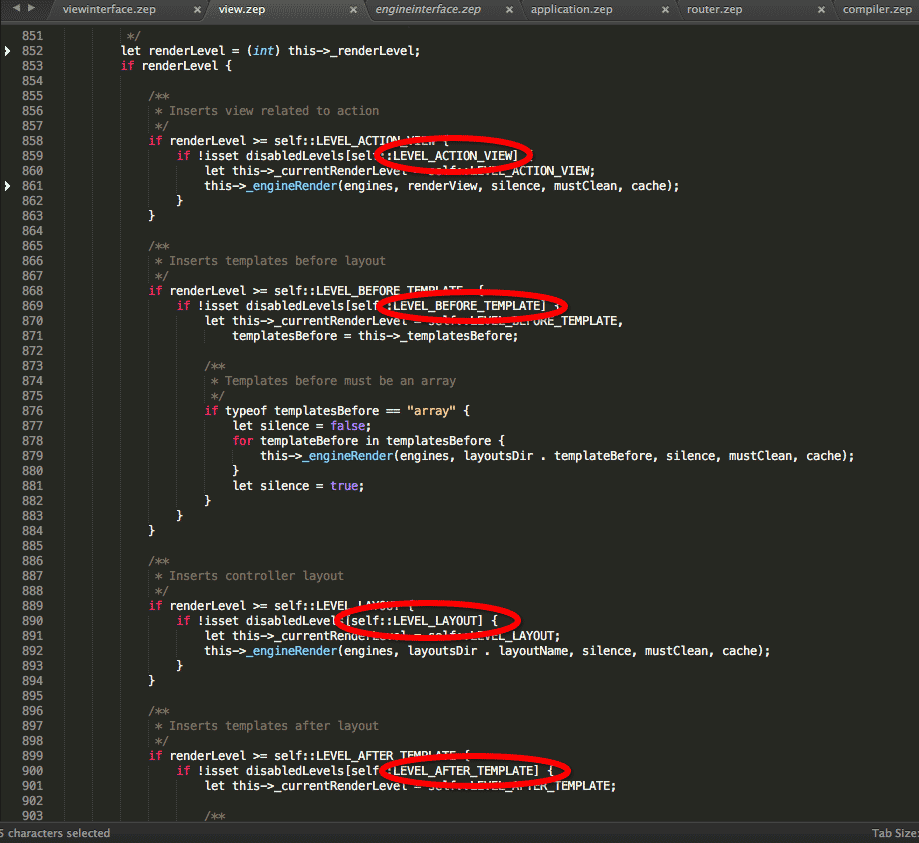Click the next-tab right arrow
Screen dimensions: 919x843
tap(31, 8)
